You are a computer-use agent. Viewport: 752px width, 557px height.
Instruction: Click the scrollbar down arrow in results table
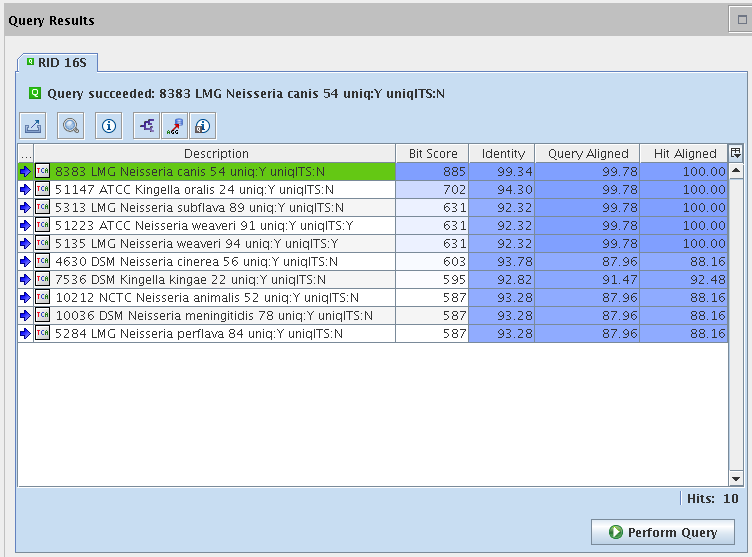pos(736,479)
